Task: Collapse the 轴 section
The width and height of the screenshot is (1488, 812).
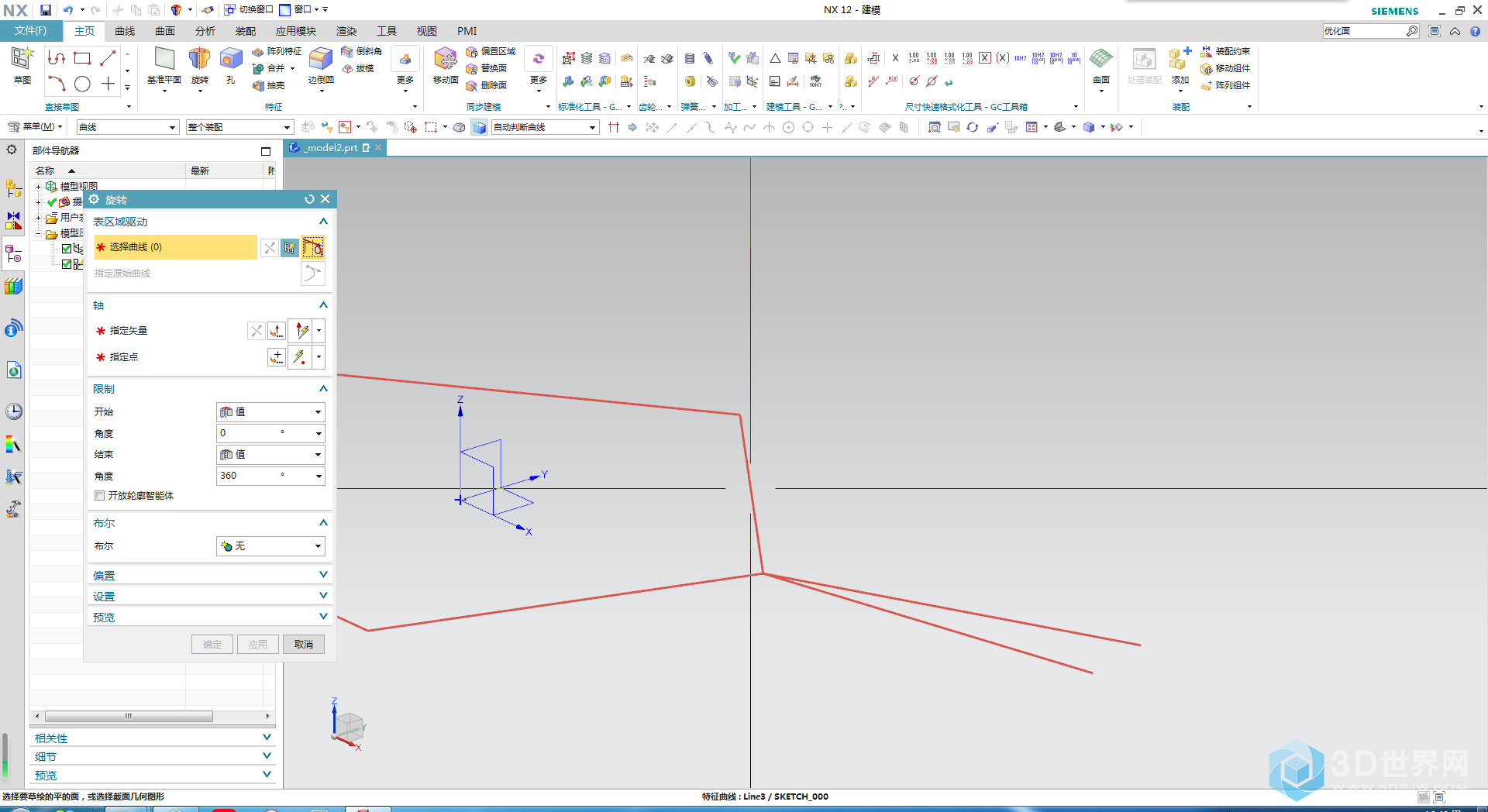Action: pyautogui.click(x=323, y=305)
